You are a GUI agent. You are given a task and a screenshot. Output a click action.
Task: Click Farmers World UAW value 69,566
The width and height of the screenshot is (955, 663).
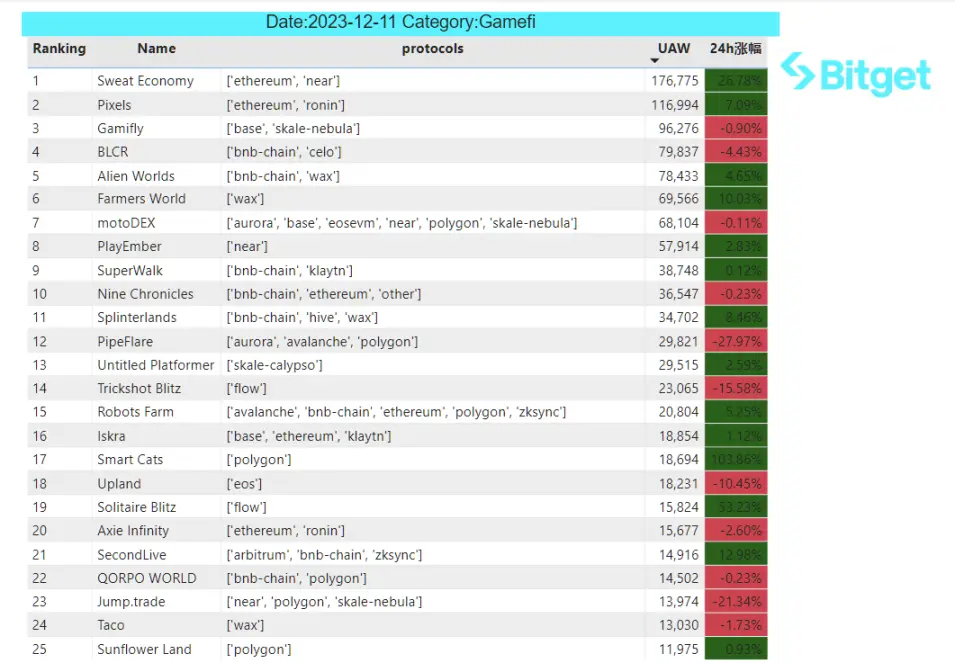tap(678, 198)
